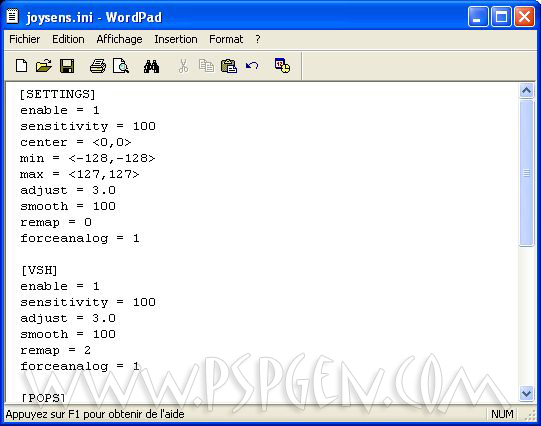
Task: Open a file using the folder icon
Action: pyautogui.click(x=43, y=66)
